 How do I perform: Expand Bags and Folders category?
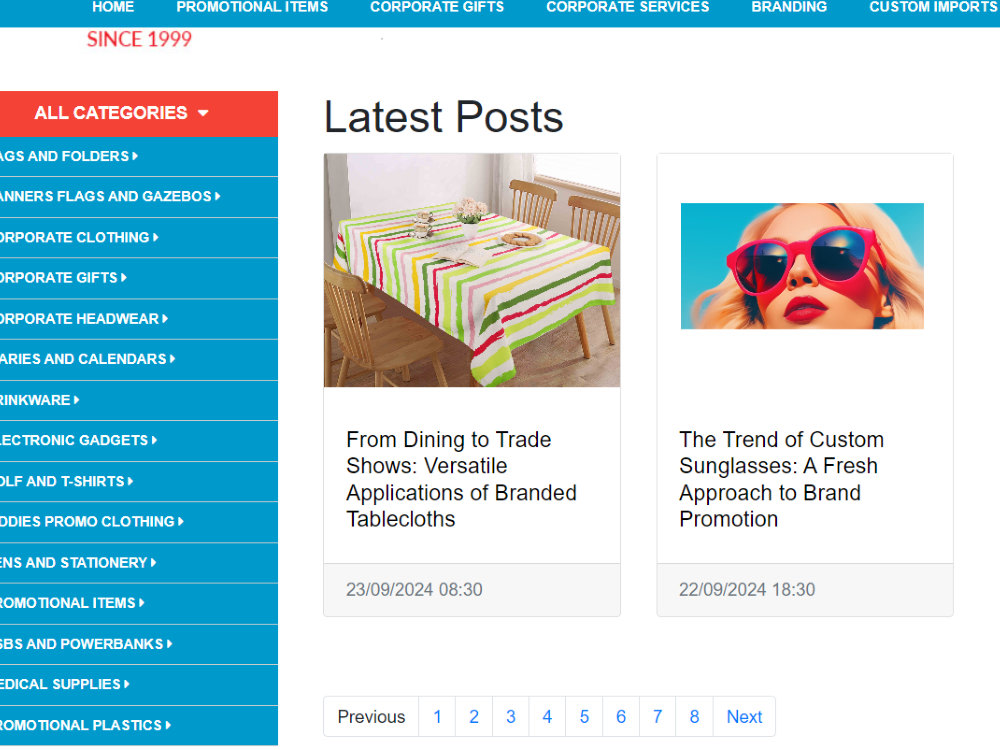(x=139, y=156)
